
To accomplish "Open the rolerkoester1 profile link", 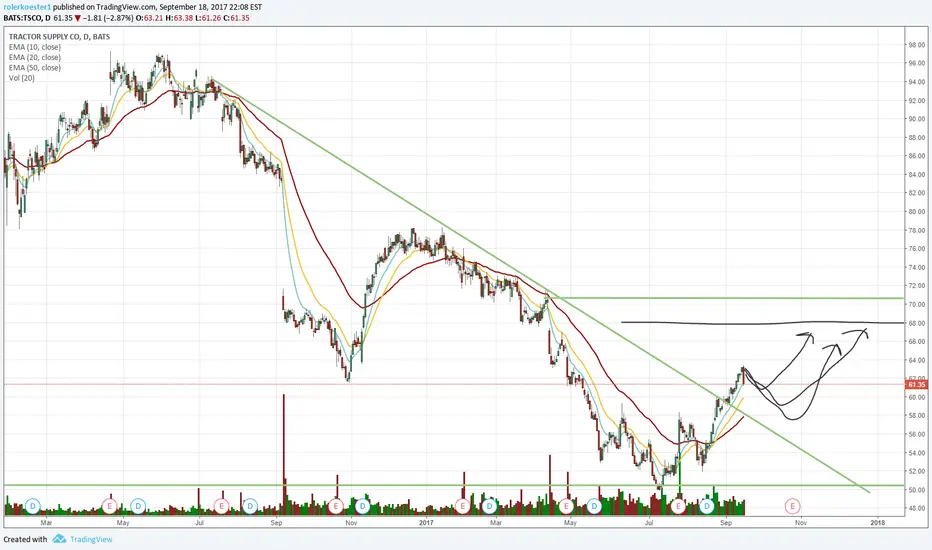I will 27,7.
